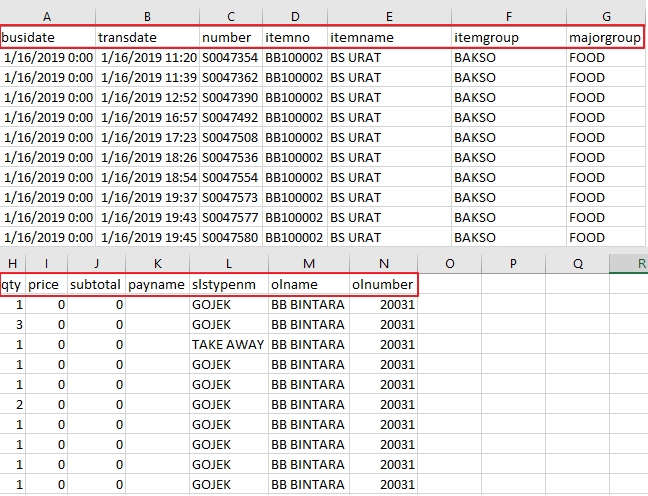Image resolution: width=648 pixels, height=496 pixels.
Task: Select the busidate header cell
Action: pyautogui.click(x=48, y=37)
